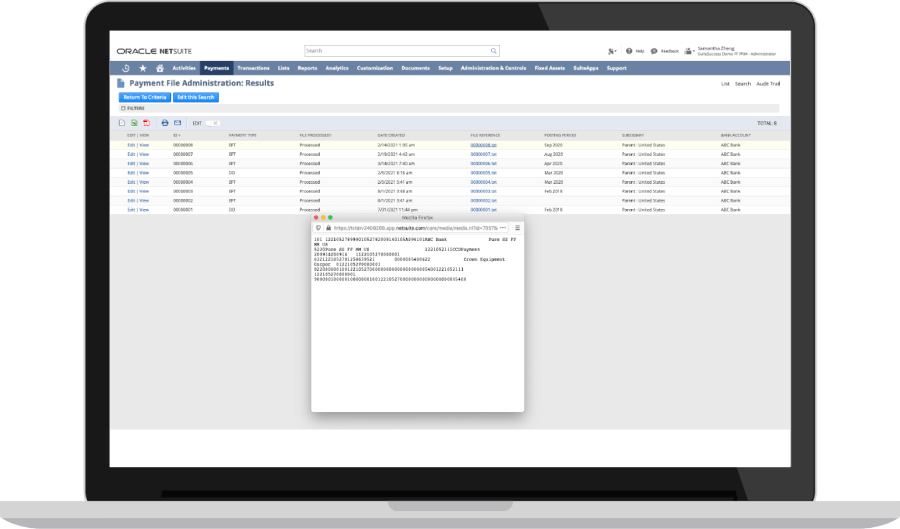This screenshot has height=529, width=900.
Task: Open the Feedback speech bubble icon
Action: point(654,51)
